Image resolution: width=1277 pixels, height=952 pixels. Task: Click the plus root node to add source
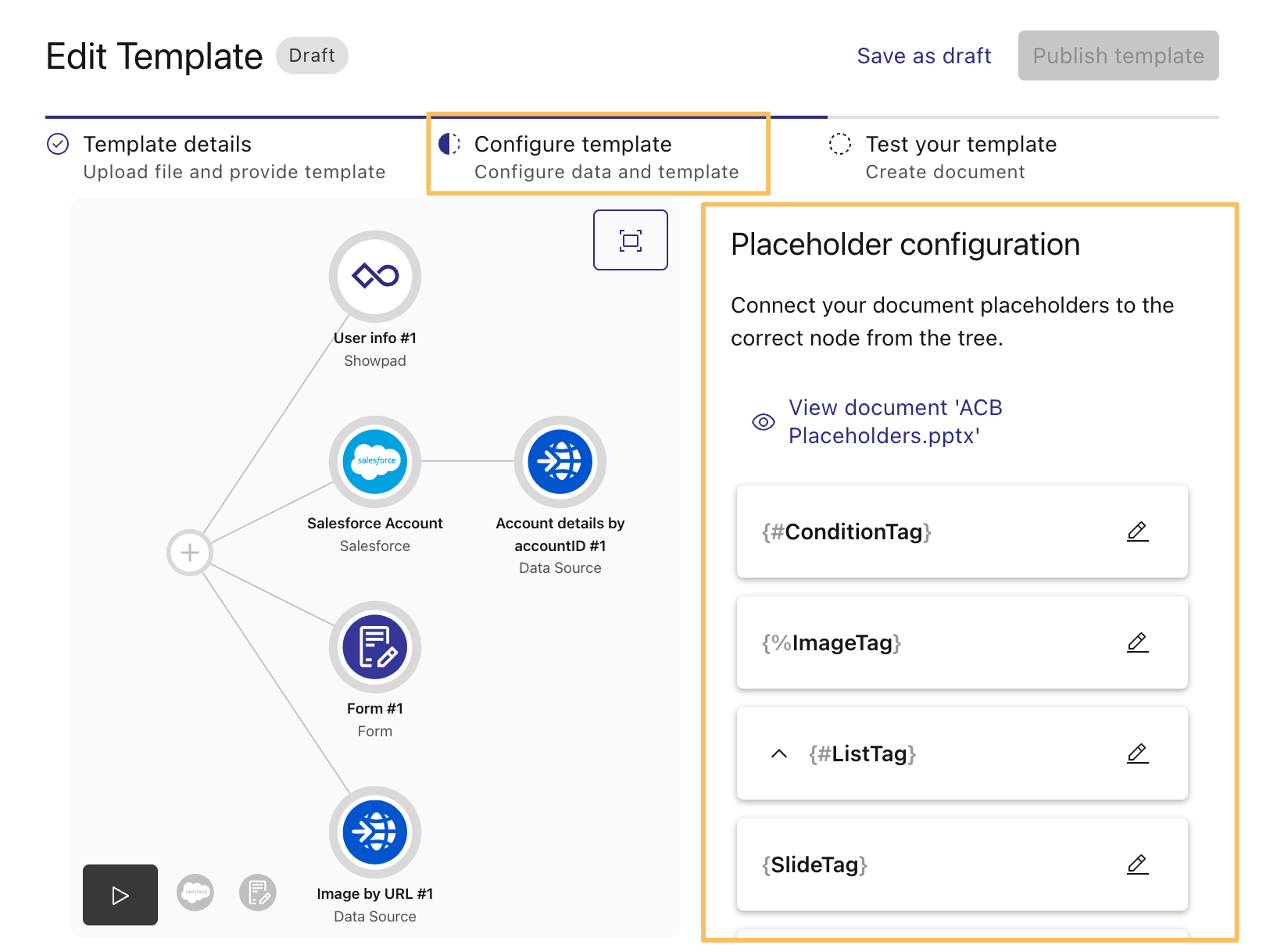pyautogui.click(x=189, y=553)
